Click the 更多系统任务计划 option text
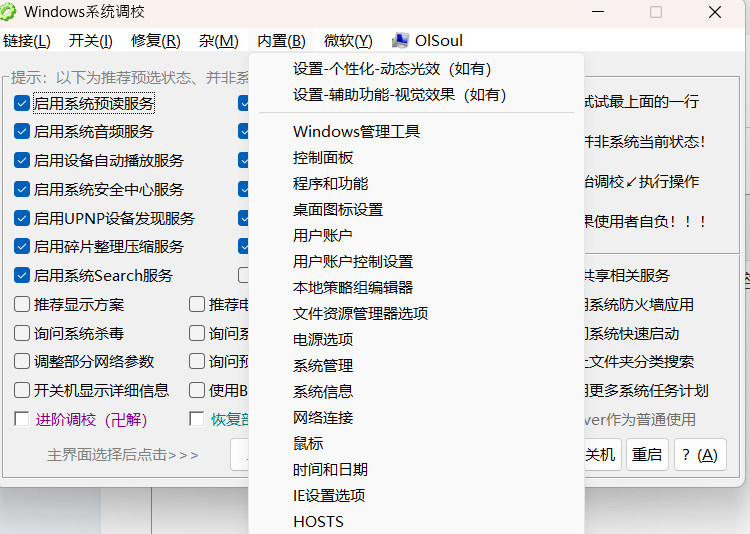This screenshot has height=534, width=750. click(x=648, y=390)
